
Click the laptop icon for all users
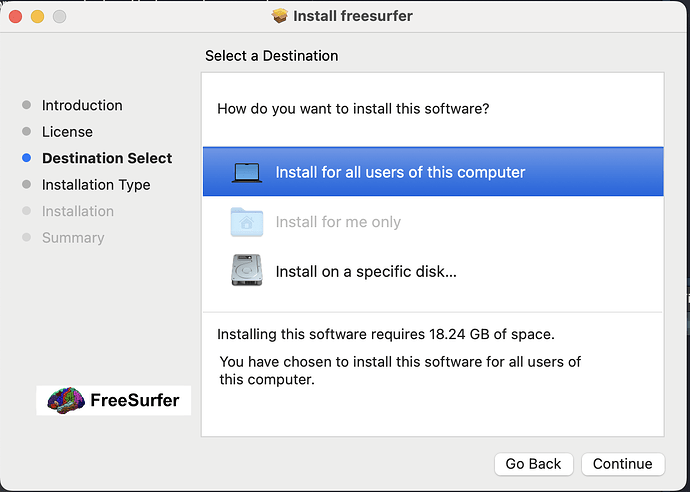coord(247,173)
